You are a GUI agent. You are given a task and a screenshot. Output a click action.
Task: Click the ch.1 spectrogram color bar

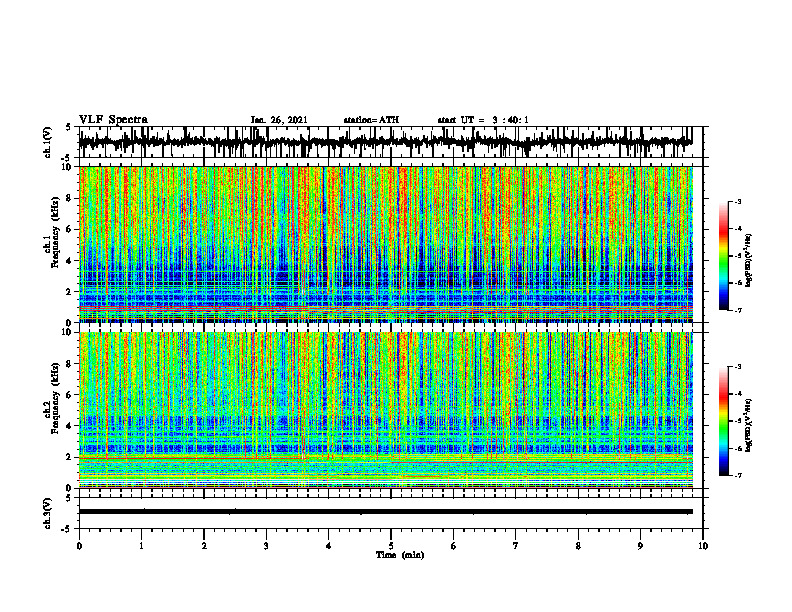tap(723, 256)
